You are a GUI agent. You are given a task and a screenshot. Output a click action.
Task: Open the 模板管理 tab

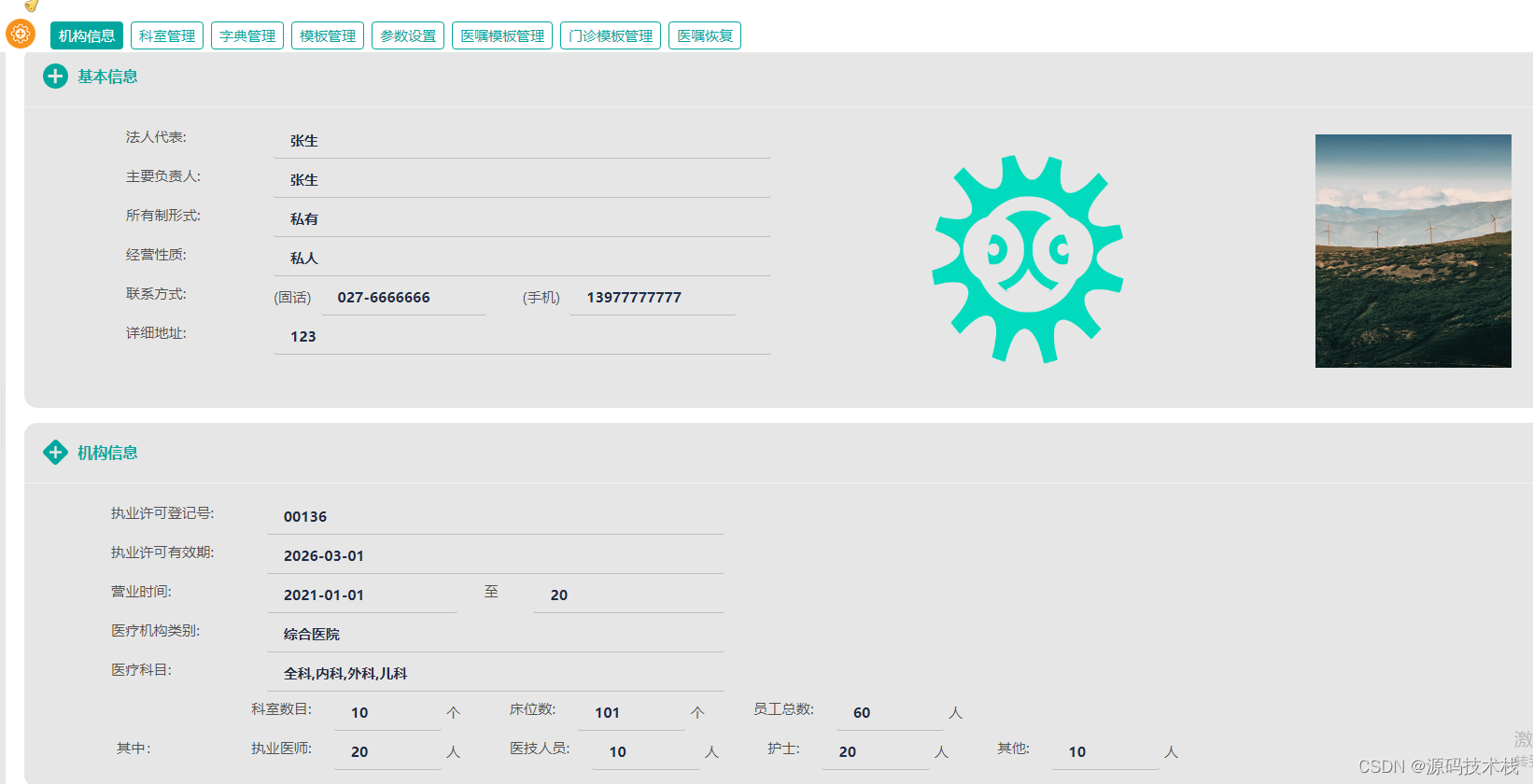[328, 35]
